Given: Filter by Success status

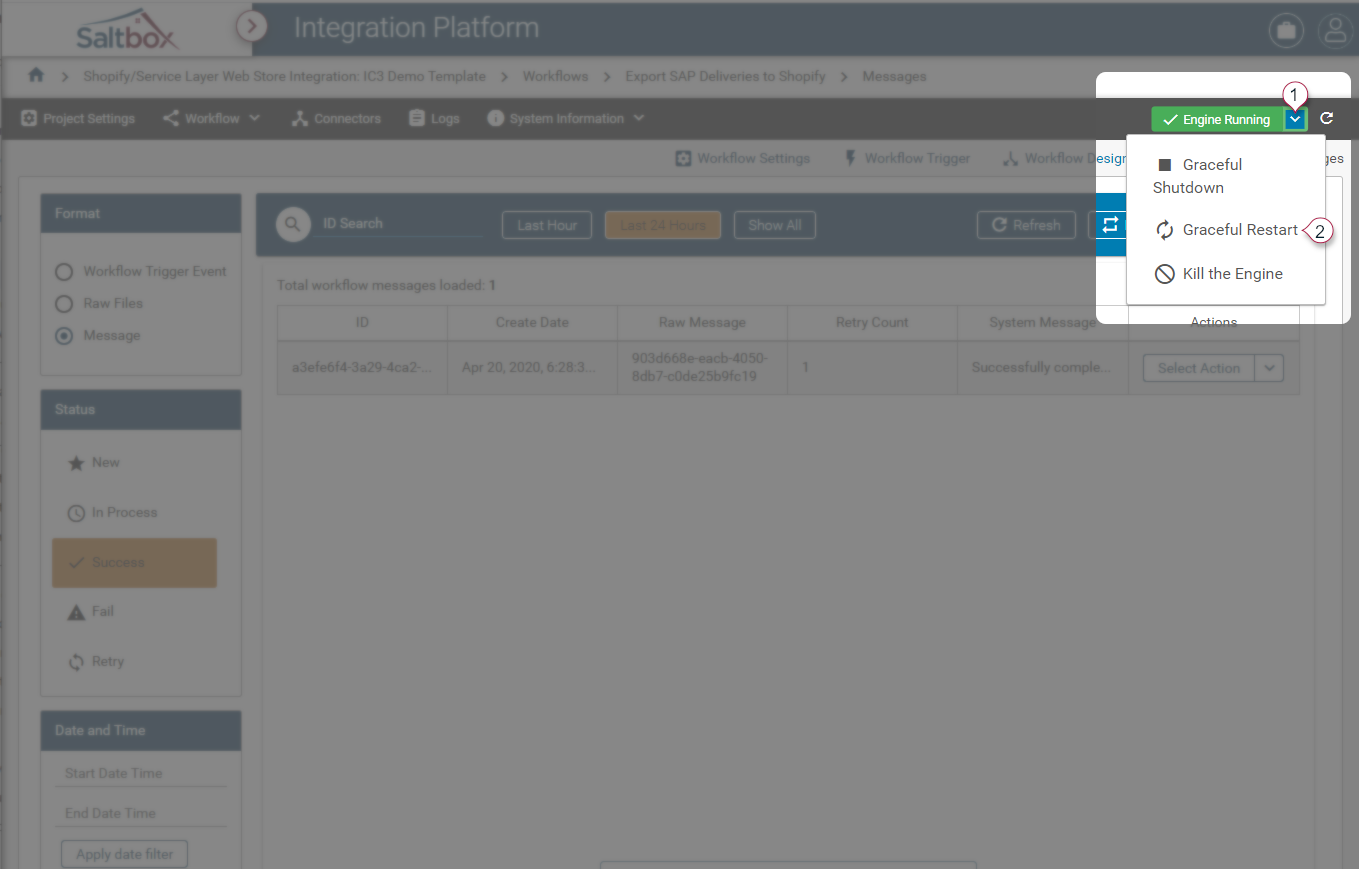Looking at the screenshot, I should (x=134, y=563).
